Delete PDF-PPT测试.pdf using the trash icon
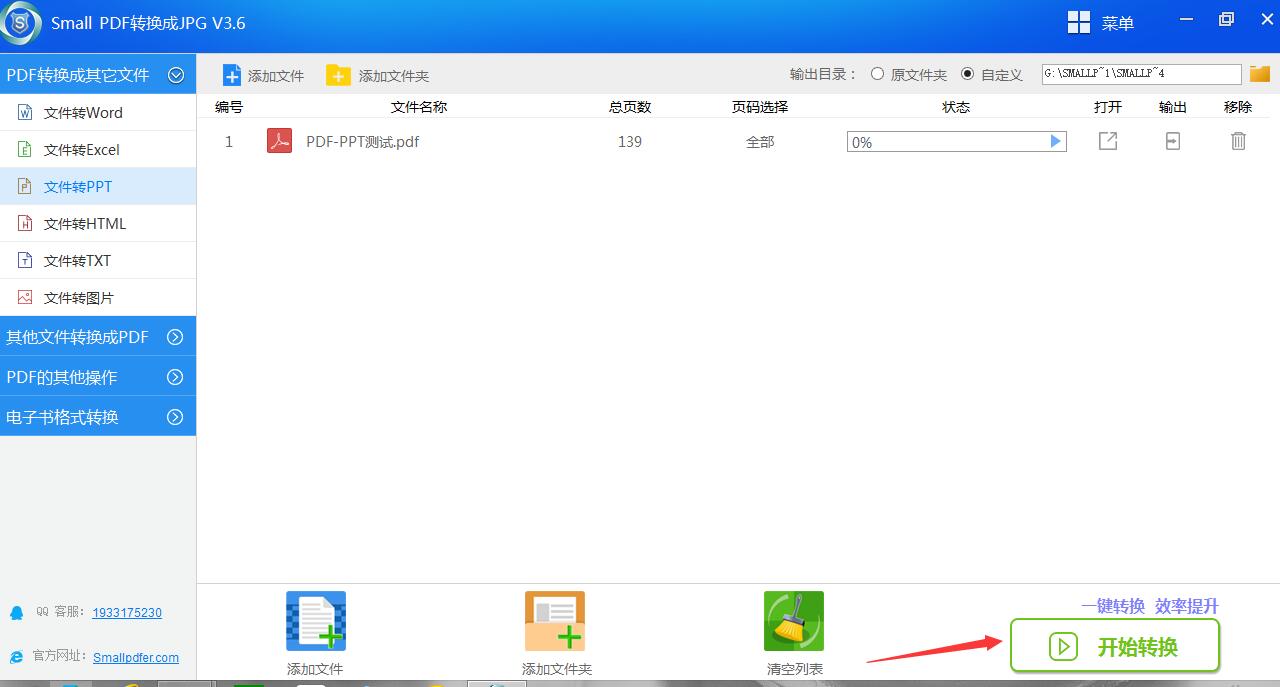This screenshot has width=1280, height=687. point(1238,141)
